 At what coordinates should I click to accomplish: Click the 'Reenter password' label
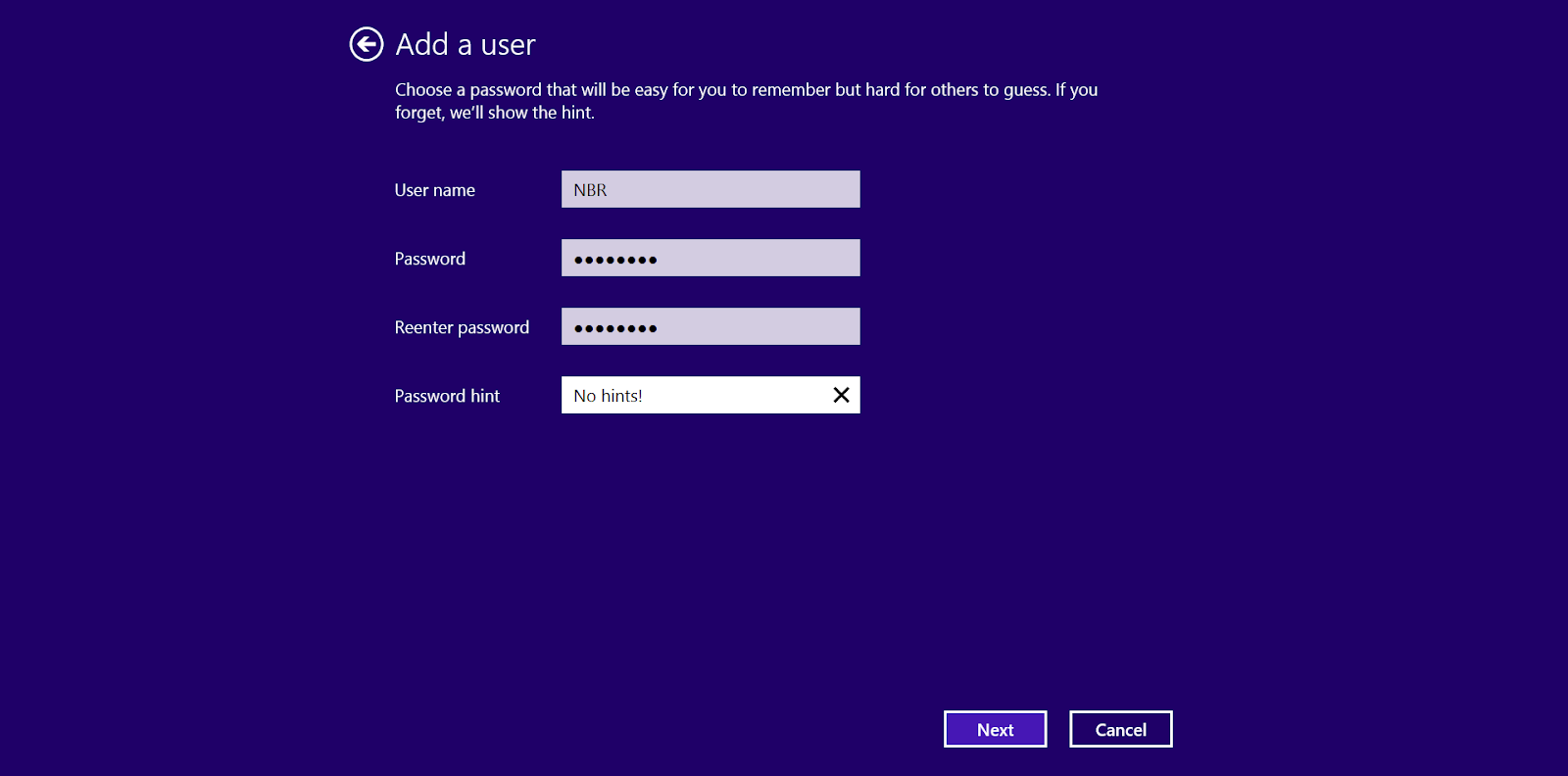(x=462, y=327)
